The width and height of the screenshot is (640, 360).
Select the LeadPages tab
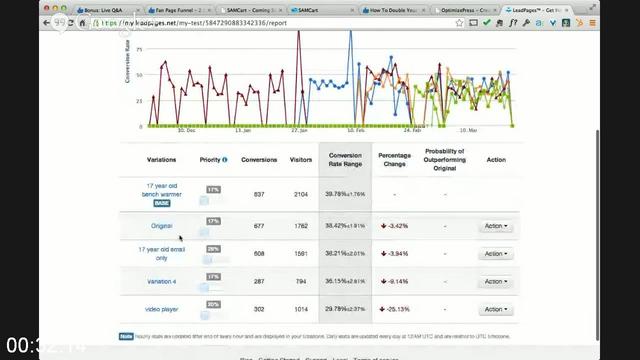(x=536, y=10)
